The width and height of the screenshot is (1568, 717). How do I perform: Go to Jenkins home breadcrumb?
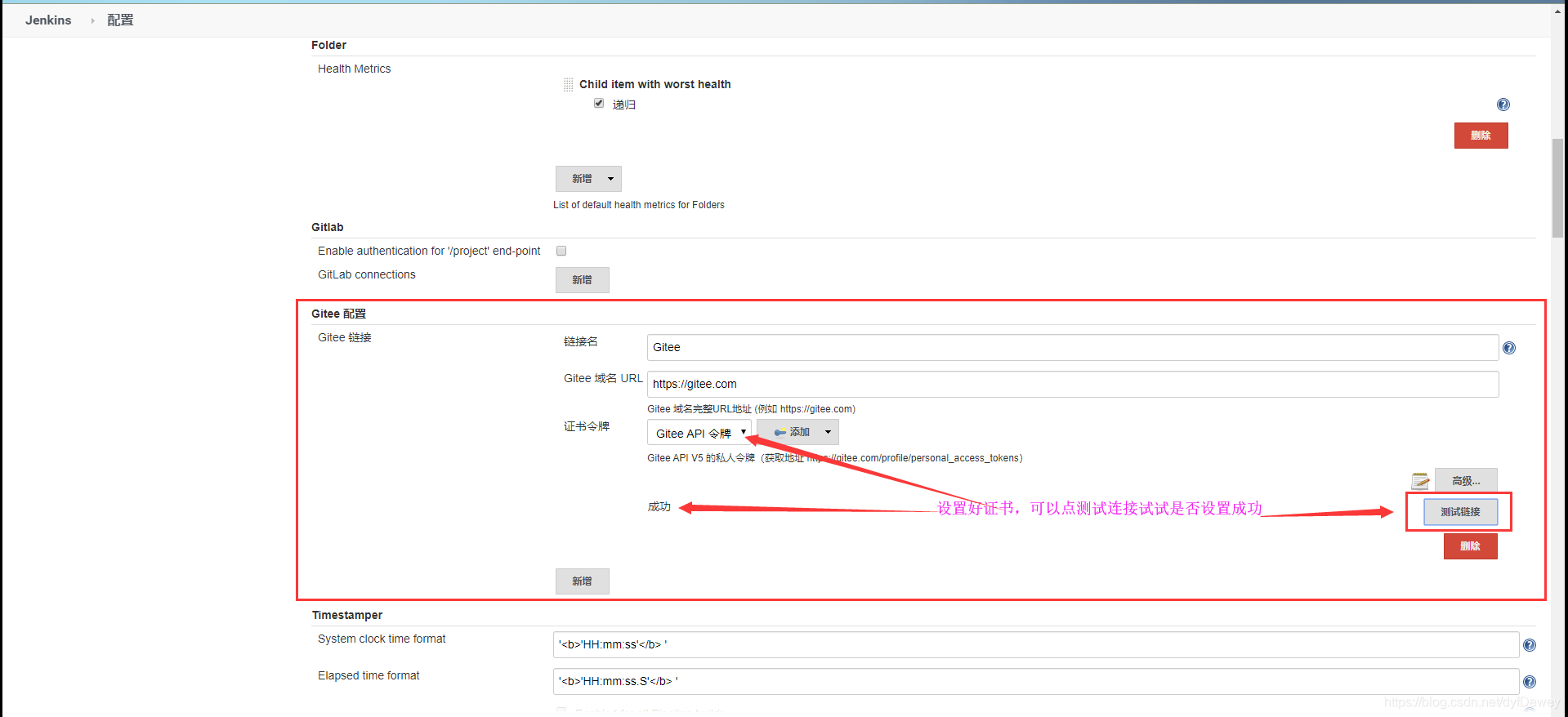tap(48, 20)
